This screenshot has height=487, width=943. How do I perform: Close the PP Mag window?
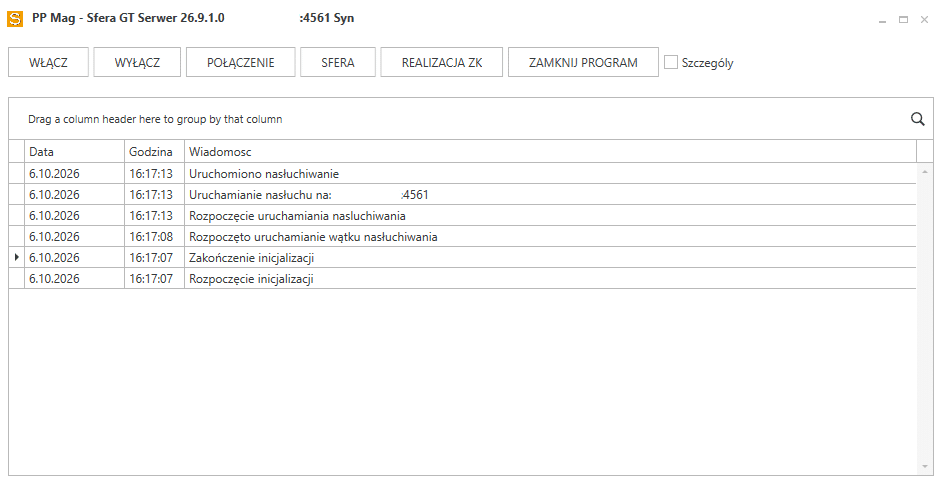tap(924, 20)
